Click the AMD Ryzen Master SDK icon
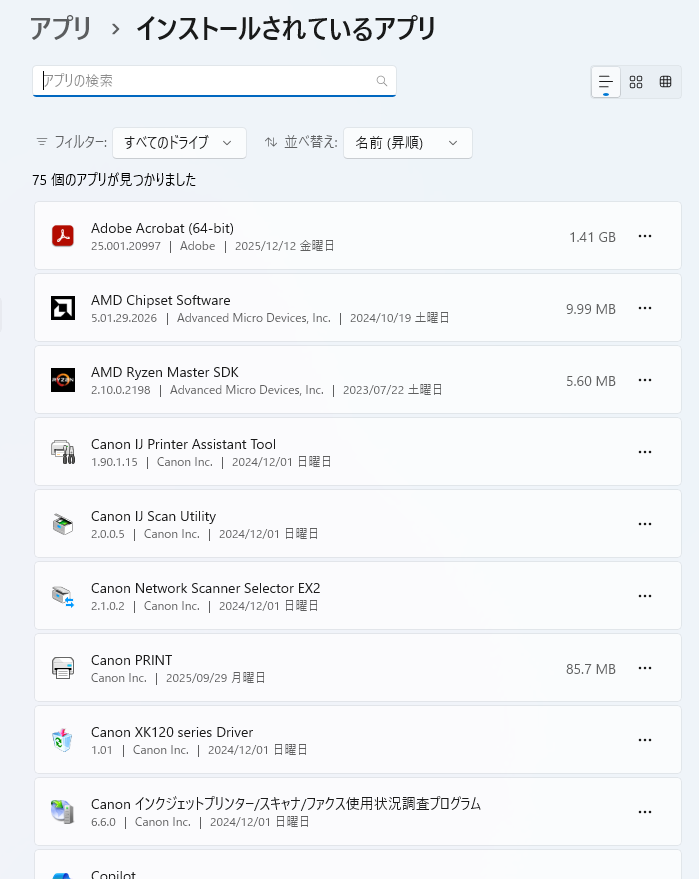The image size is (699, 879). coord(63,380)
